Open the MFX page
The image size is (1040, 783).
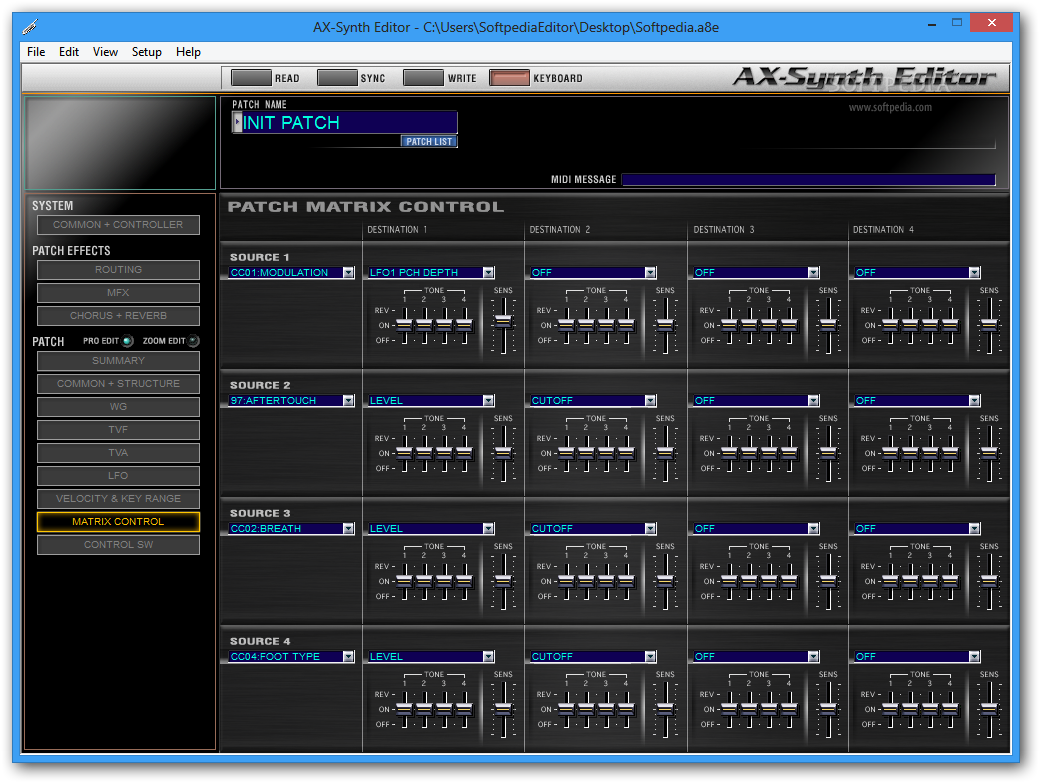[118, 292]
